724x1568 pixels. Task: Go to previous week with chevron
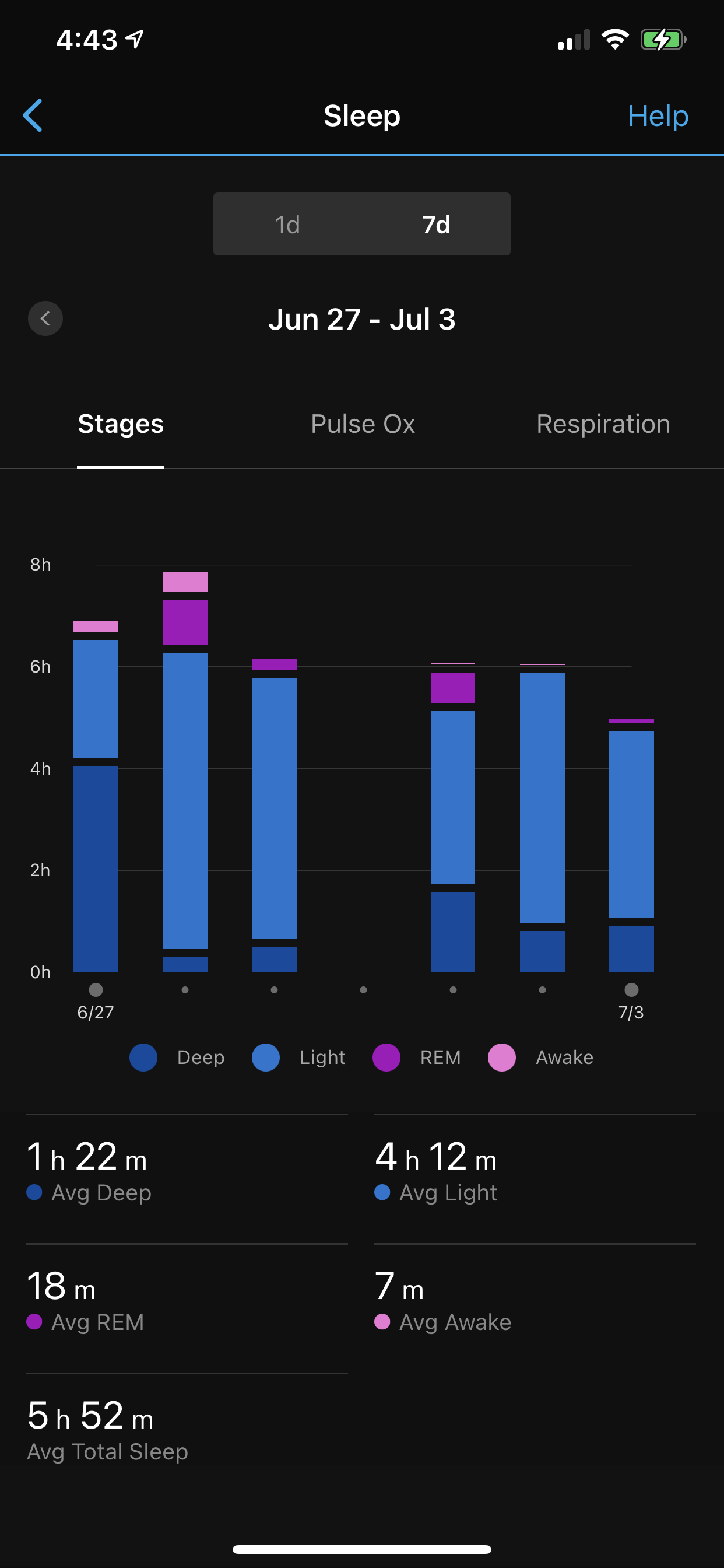point(45,318)
